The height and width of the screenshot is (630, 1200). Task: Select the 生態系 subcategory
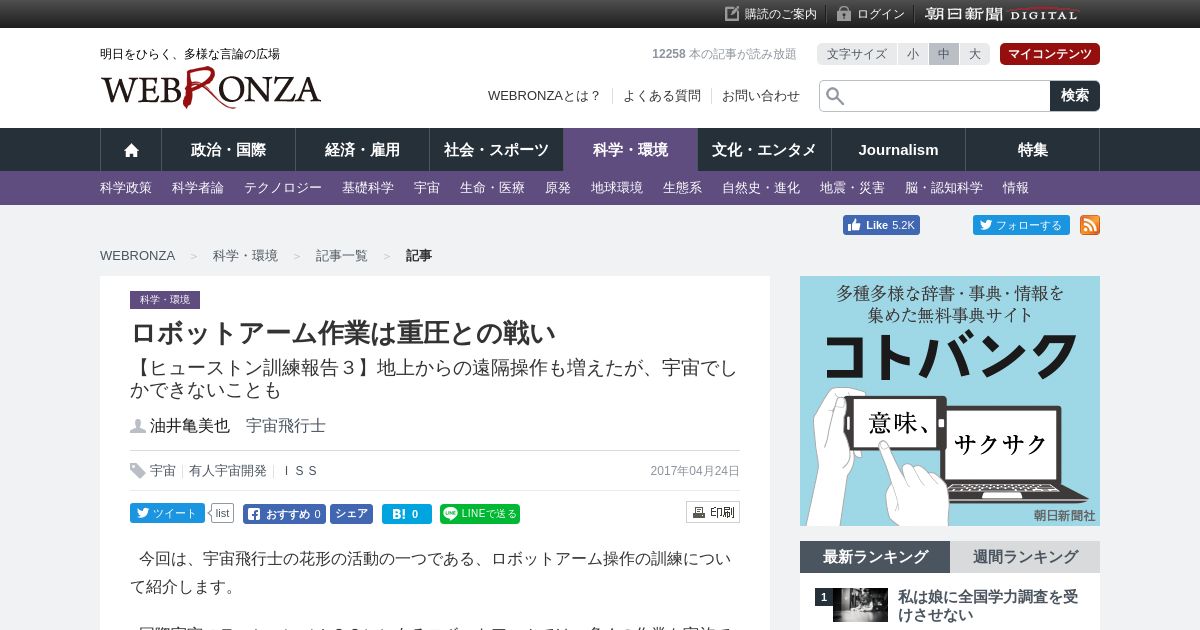pos(682,188)
